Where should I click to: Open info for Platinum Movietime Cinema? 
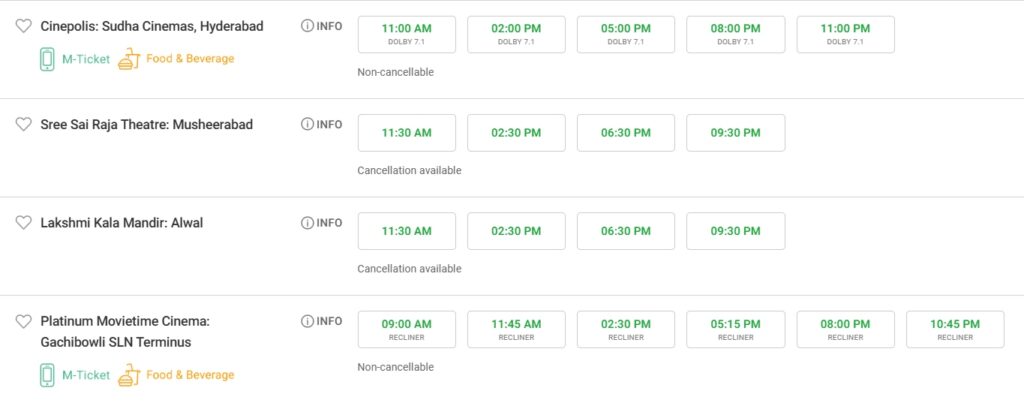(x=322, y=321)
